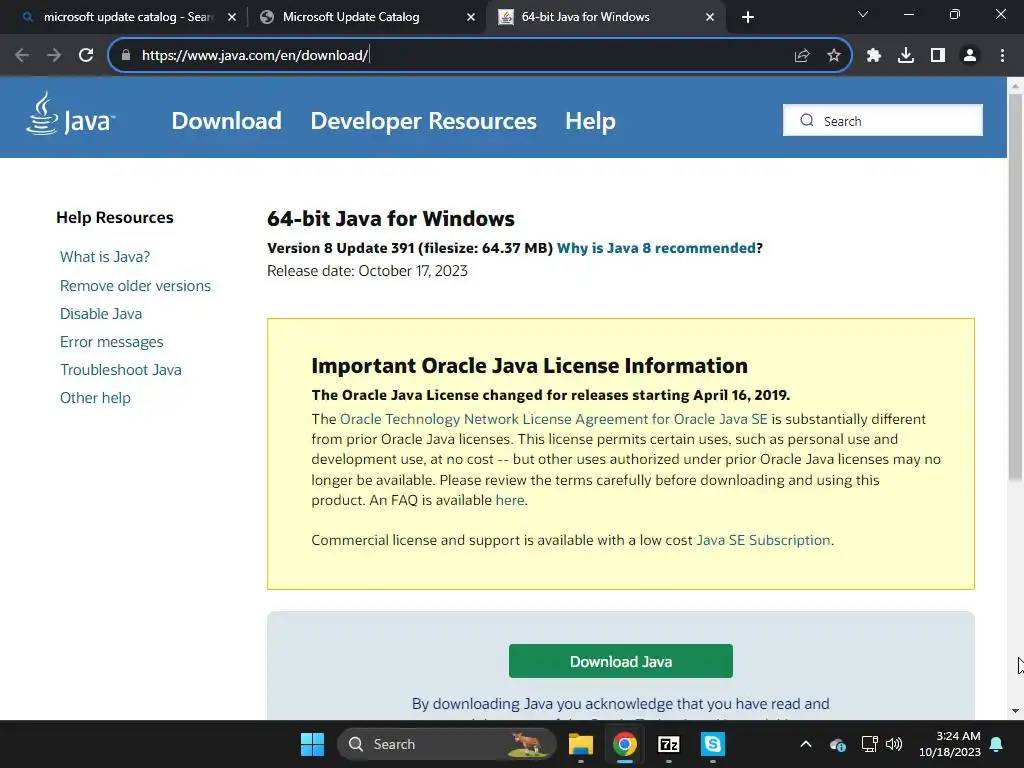Open the Remove older versions link

pyautogui.click(x=135, y=285)
